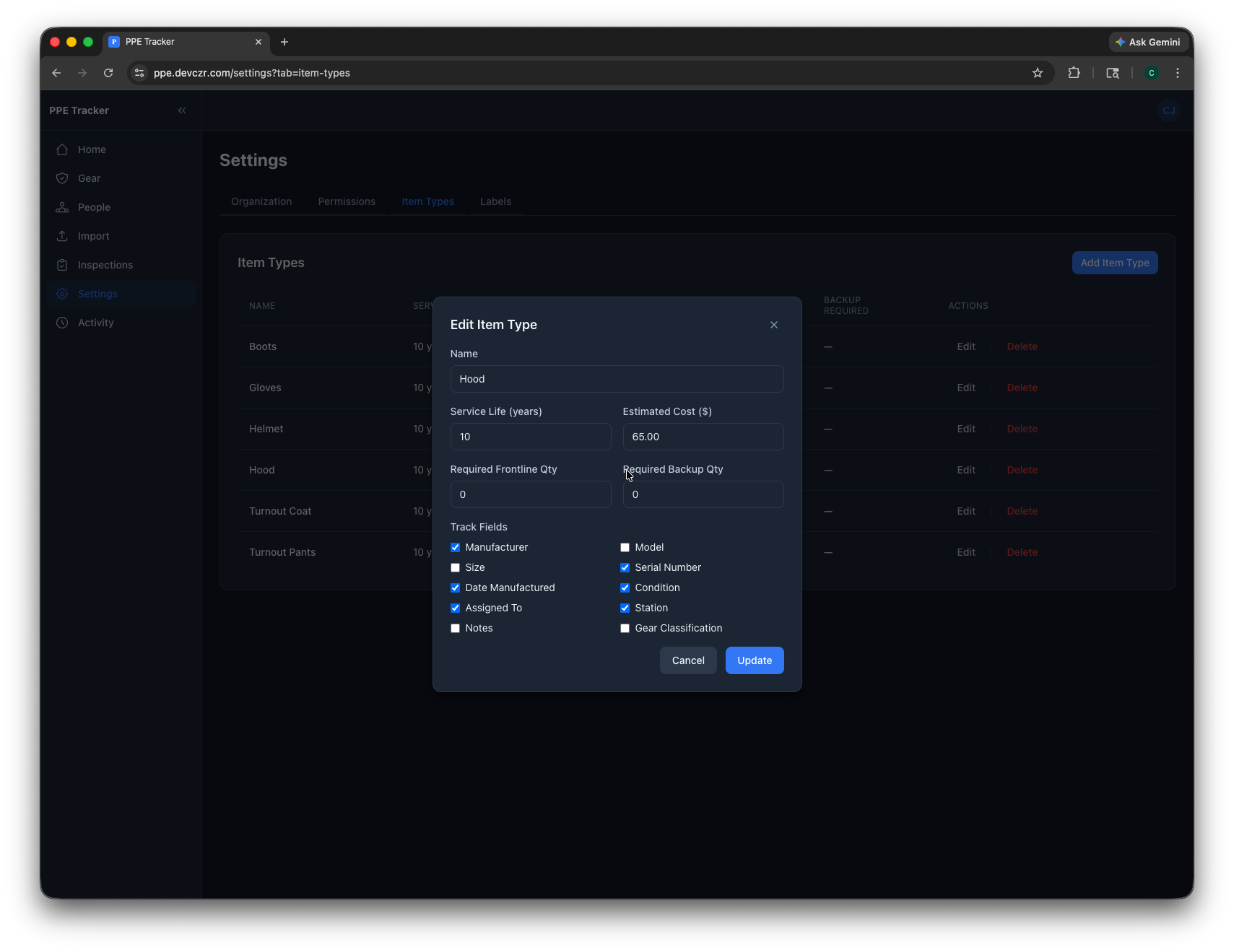Image resolution: width=1234 pixels, height=952 pixels.
Task: Open Inspections from the sidebar
Action: [x=104, y=265]
